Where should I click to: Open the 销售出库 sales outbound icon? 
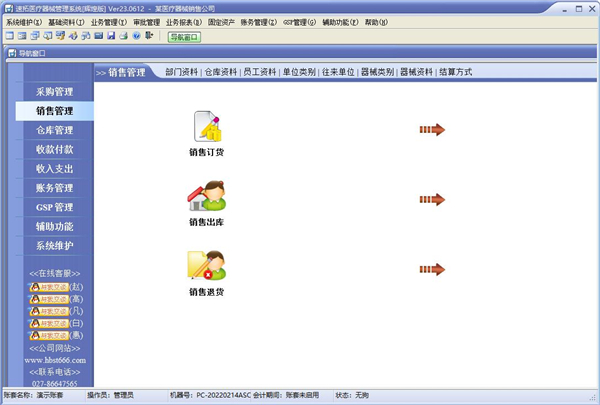pyautogui.click(x=207, y=196)
